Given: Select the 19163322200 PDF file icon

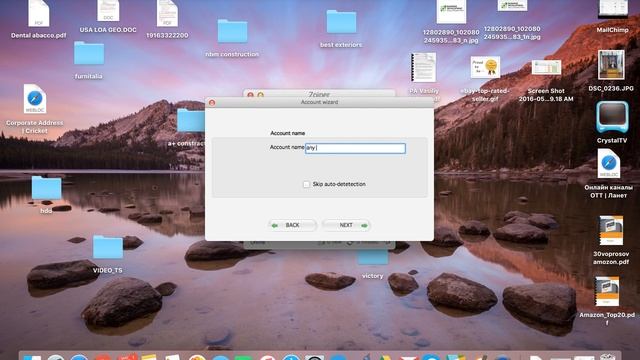Looking at the screenshot, I should [x=167, y=13].
